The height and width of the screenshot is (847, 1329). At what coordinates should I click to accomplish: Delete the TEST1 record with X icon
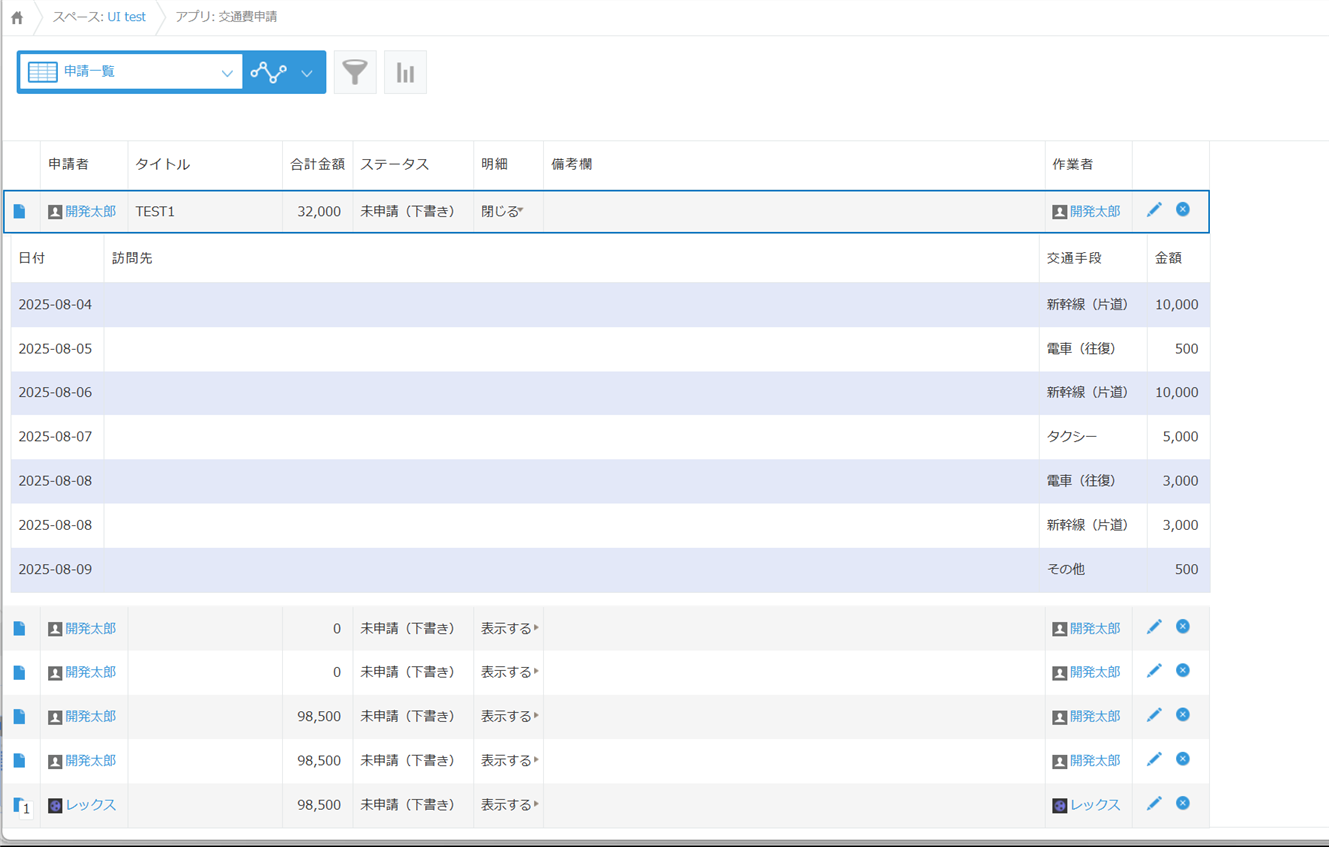click(x=1183, y=210)
